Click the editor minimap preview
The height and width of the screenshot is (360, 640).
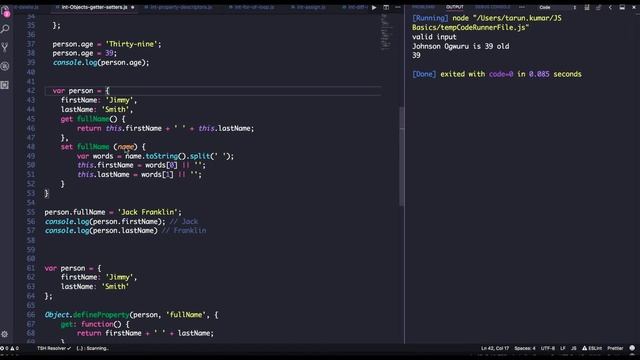coord(386,32)
